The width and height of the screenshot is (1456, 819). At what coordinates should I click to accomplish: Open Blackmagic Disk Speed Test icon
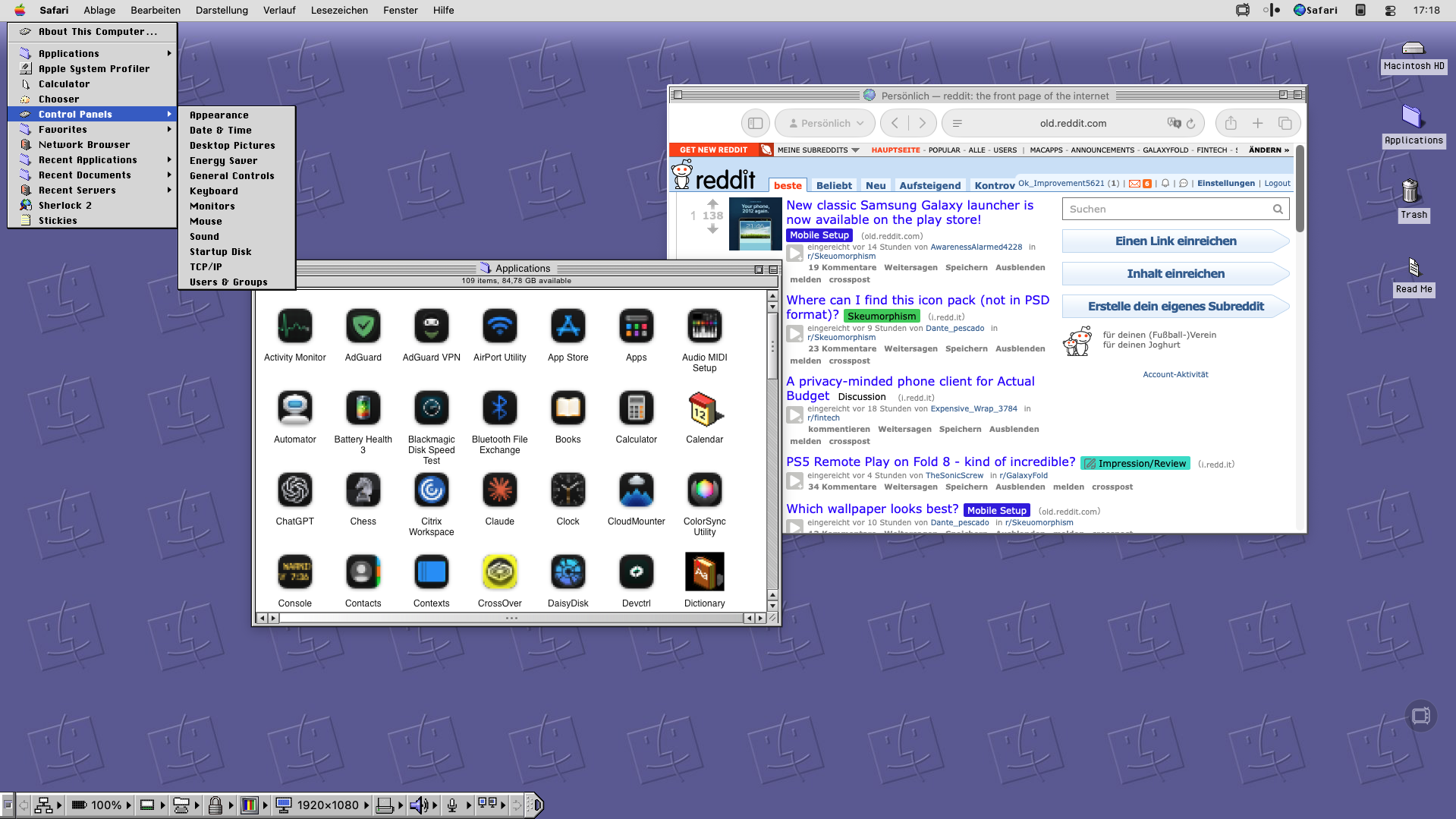[431, 408]
